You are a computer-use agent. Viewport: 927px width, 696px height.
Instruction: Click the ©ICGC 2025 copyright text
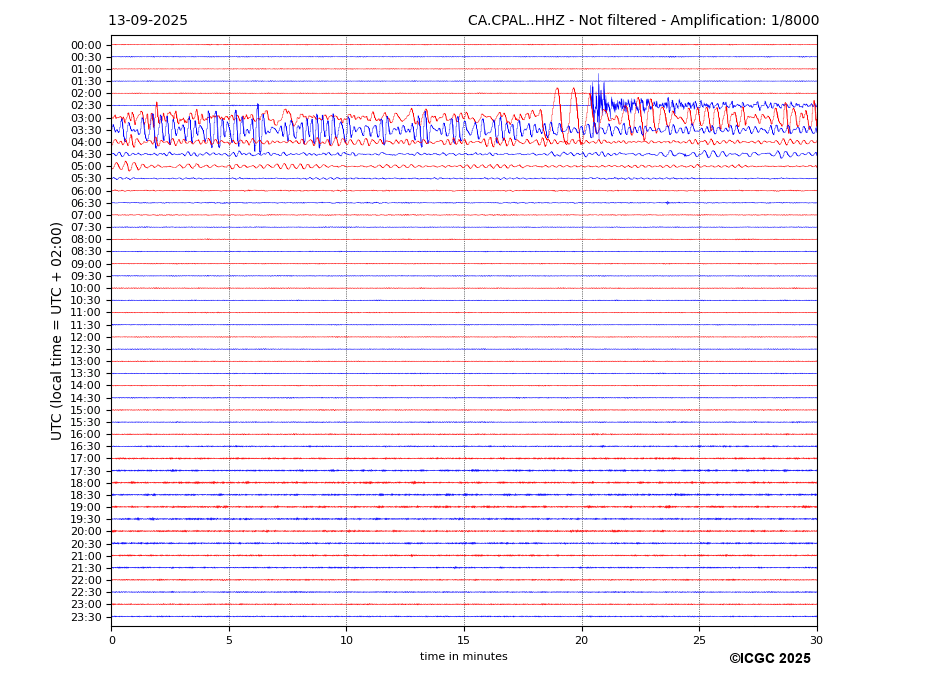(770, 659)
